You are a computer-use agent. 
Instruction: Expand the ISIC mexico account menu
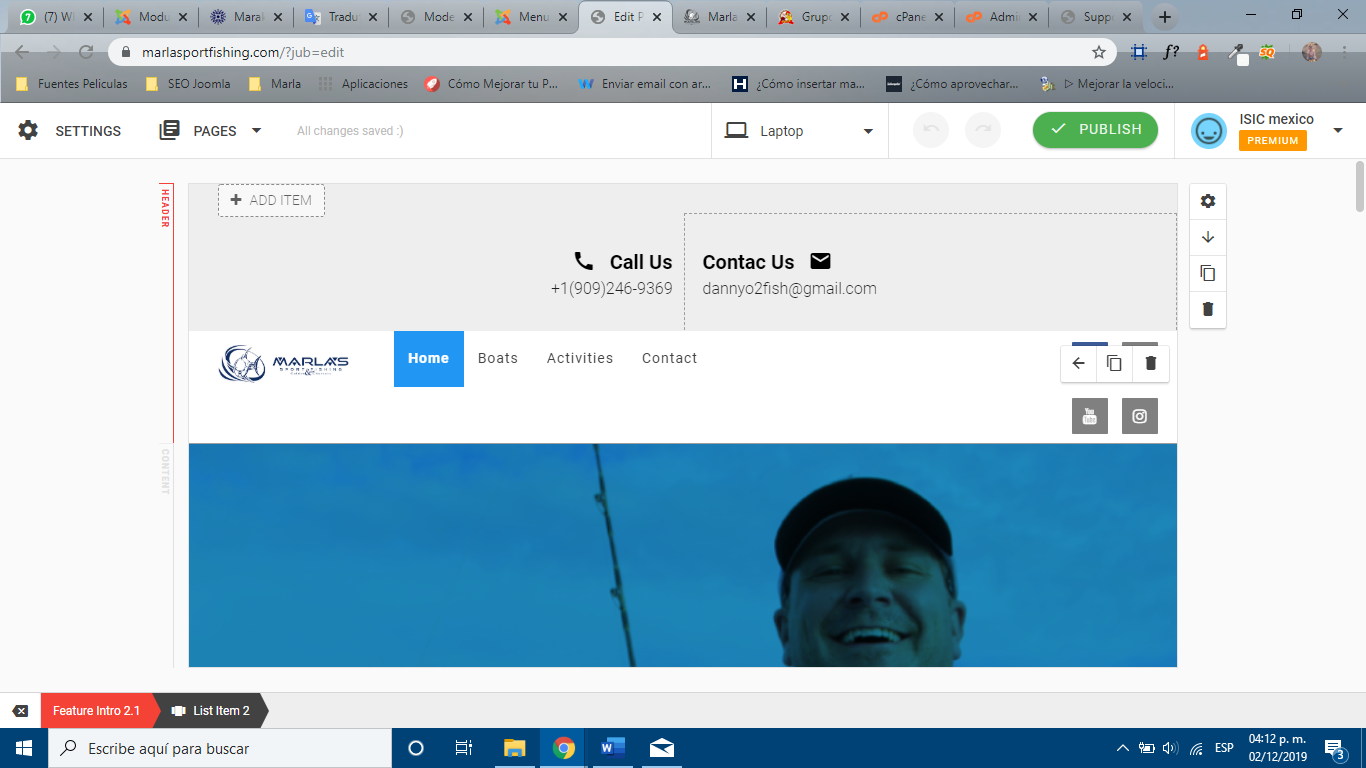[1337, 130]
